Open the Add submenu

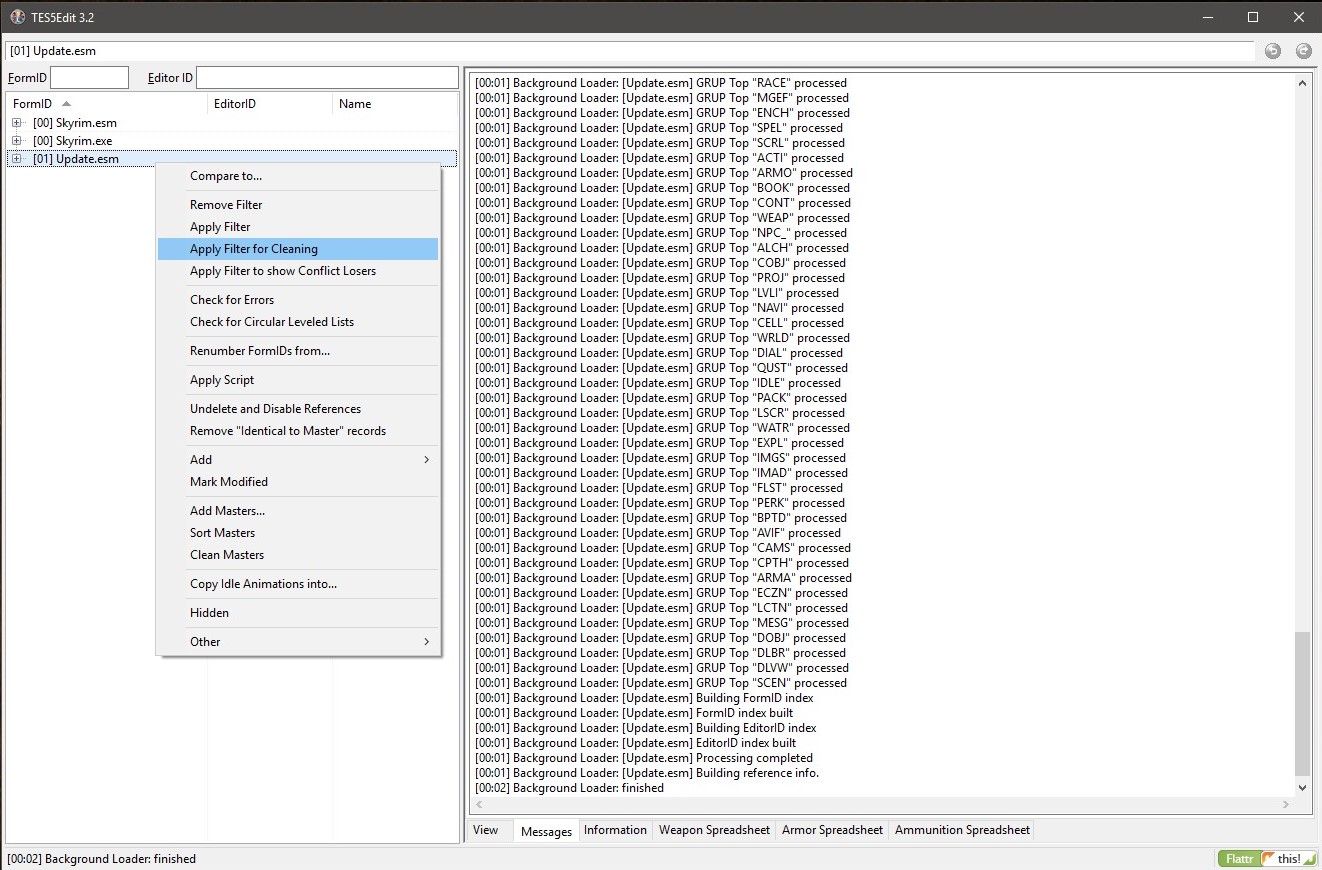click(x=298, y=460)
